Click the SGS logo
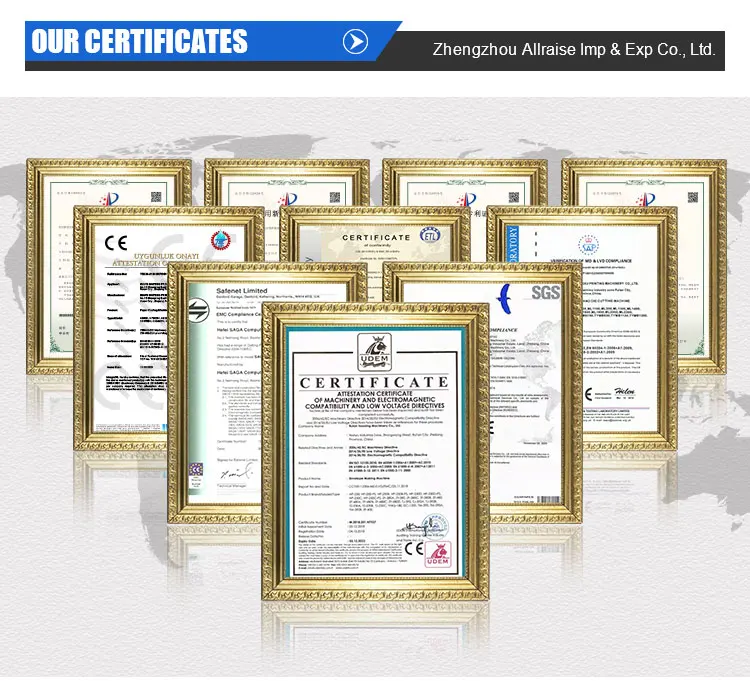The image size is (750, 681). tap(546, 292)
